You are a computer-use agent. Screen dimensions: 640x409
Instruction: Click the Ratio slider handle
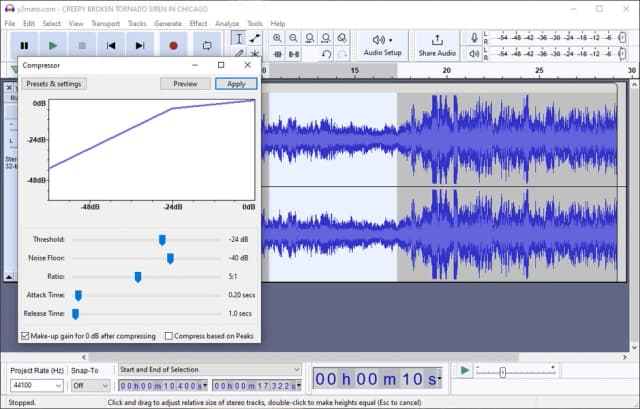[138, 277]
